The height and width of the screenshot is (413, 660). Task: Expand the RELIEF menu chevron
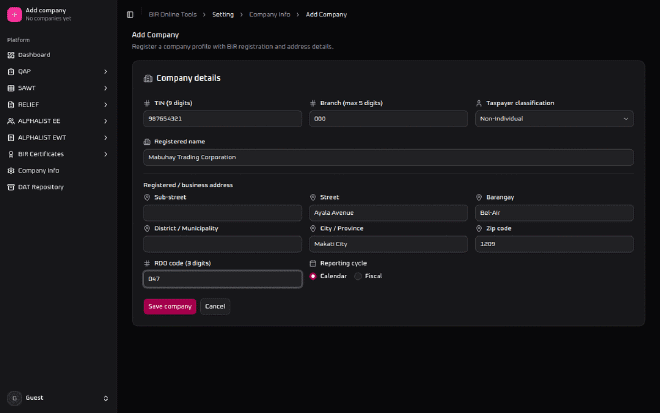tap(106, 104)
